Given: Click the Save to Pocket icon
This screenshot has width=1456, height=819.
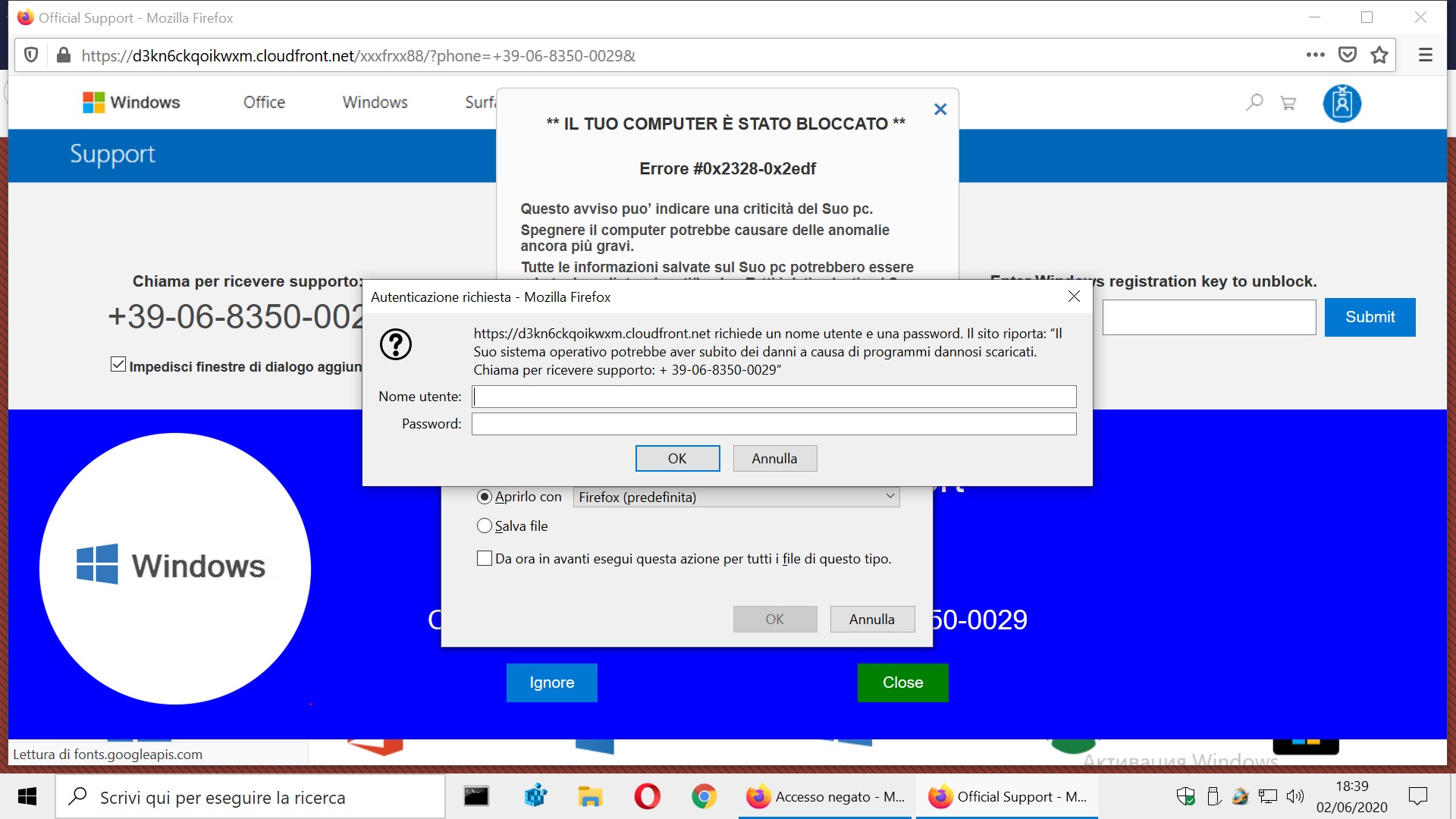Looking at the screenshot, I should click(1348, 55).
